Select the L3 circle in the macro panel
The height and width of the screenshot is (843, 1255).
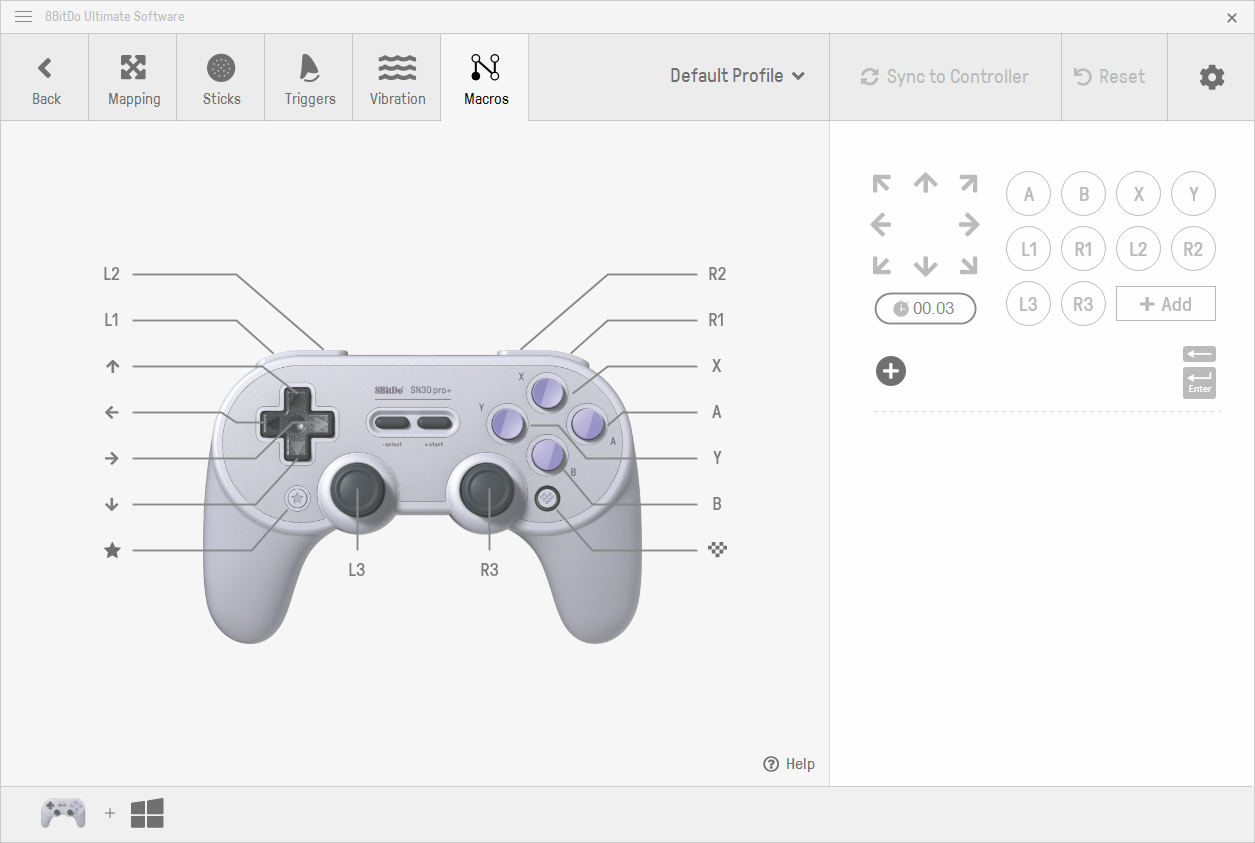click(x=1029, y=304)
